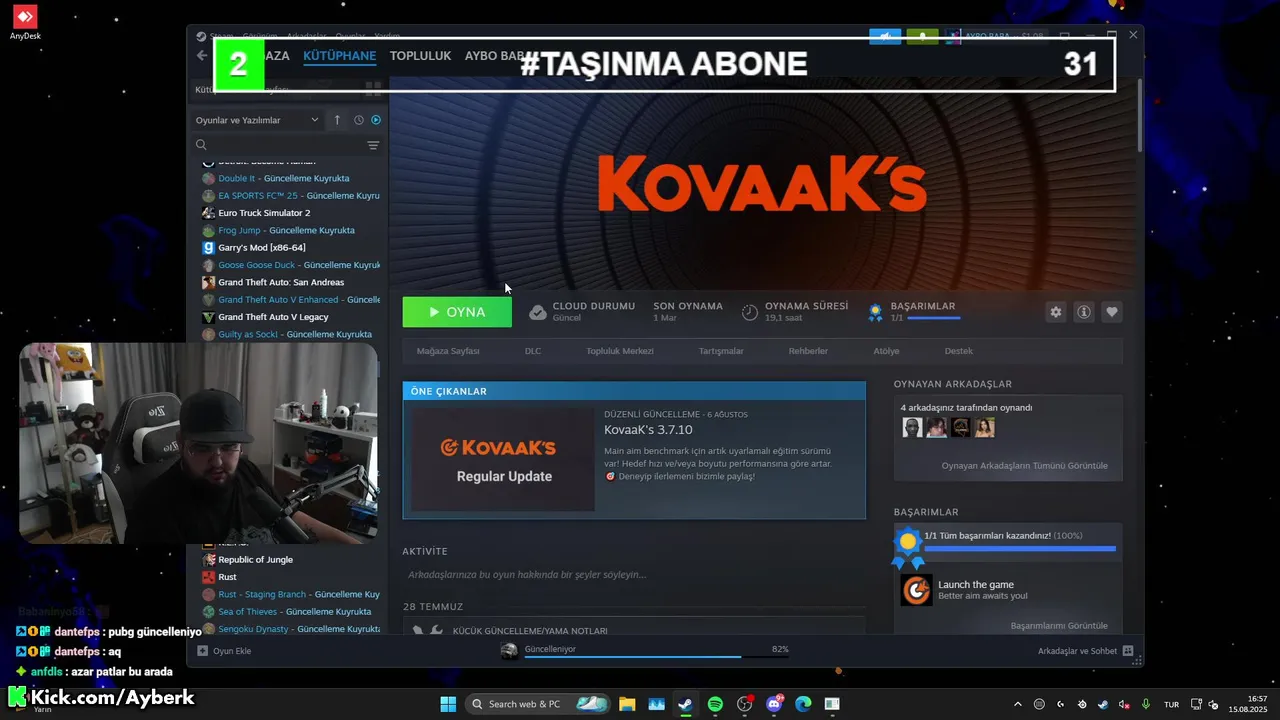Open game info circle icon
This screenshot has height=720, width=1280.
click(1083, 312)
